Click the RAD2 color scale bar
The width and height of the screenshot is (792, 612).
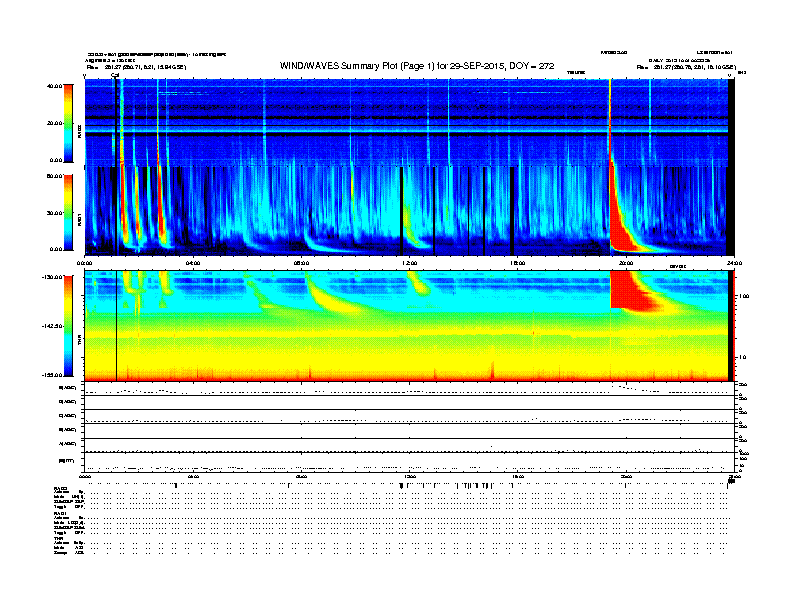coord(67,122)
